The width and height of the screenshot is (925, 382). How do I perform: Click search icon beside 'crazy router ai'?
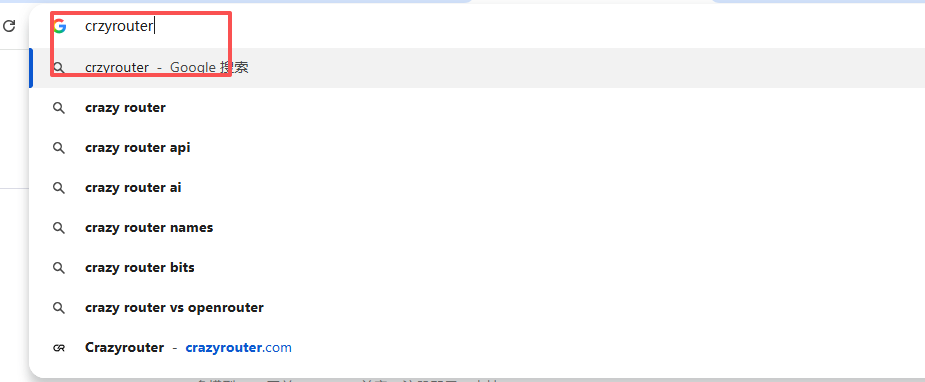pos(58,188)
